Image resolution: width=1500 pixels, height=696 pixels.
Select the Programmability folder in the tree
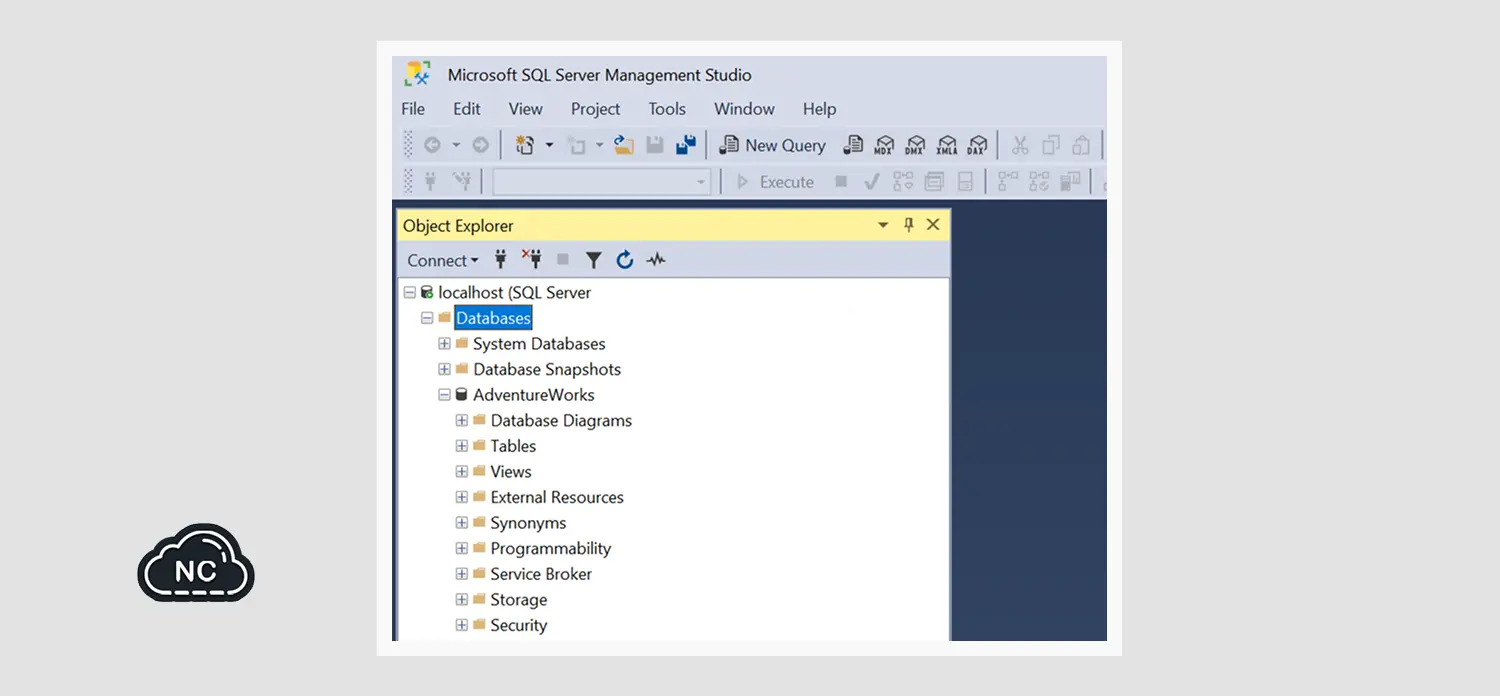click(x=550, y=548)
